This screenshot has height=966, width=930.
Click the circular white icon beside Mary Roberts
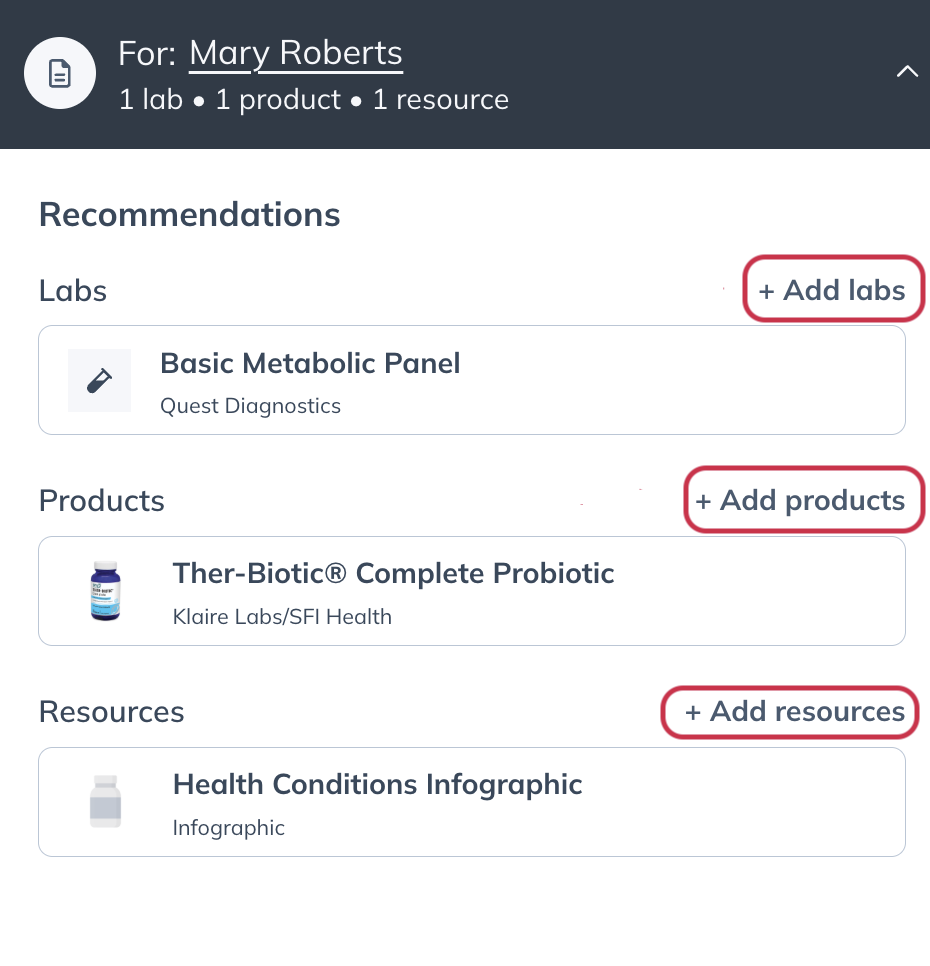pyautogui.click(x=60, y=73)
